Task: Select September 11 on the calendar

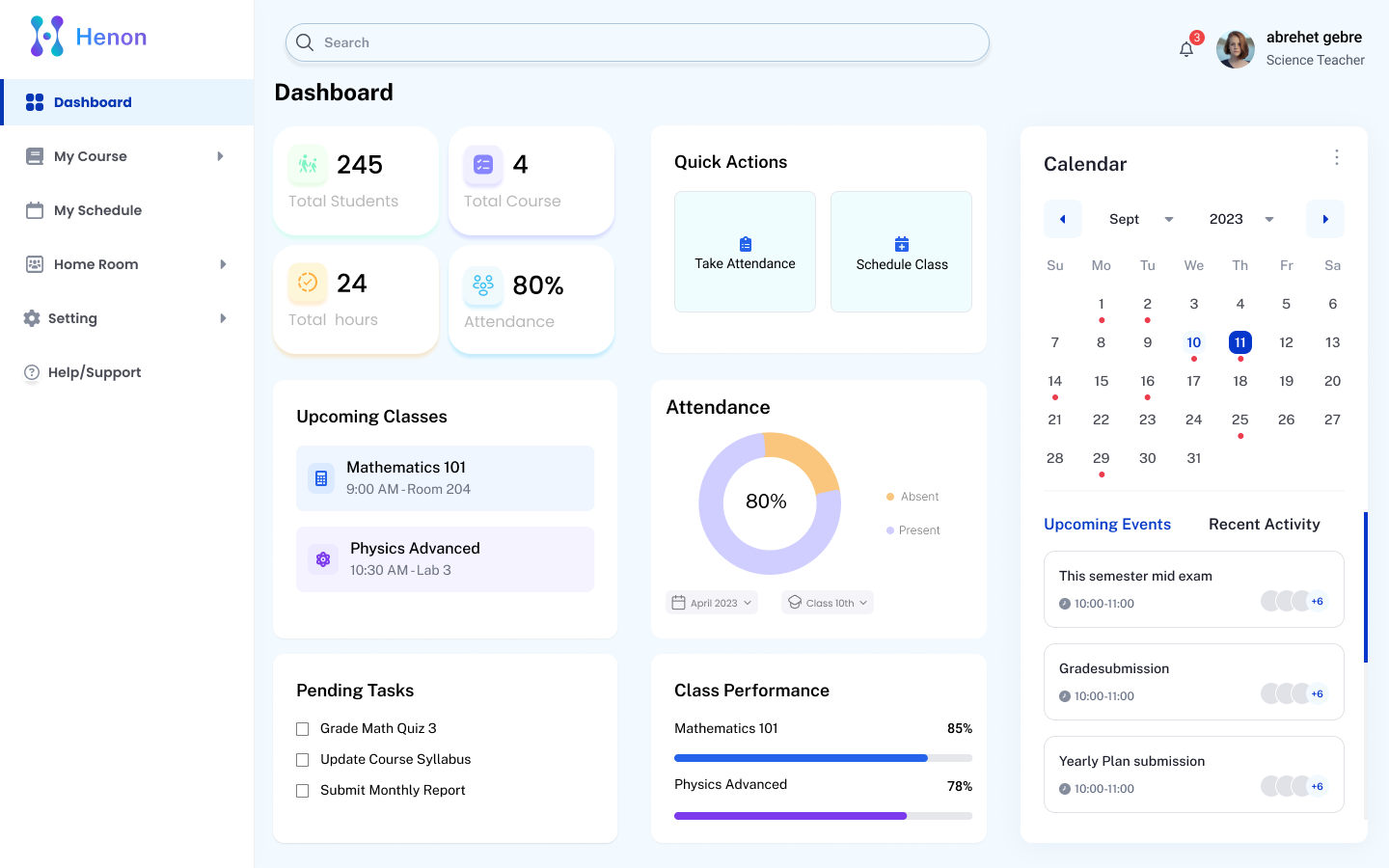Action: (1239, 341)
